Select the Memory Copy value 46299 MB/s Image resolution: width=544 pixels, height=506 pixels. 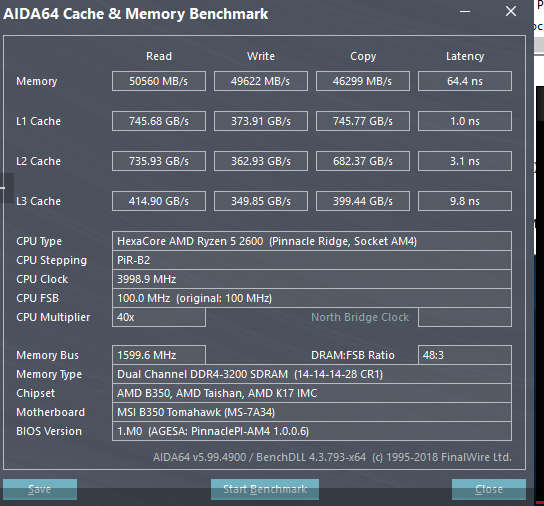pos(363,81)
